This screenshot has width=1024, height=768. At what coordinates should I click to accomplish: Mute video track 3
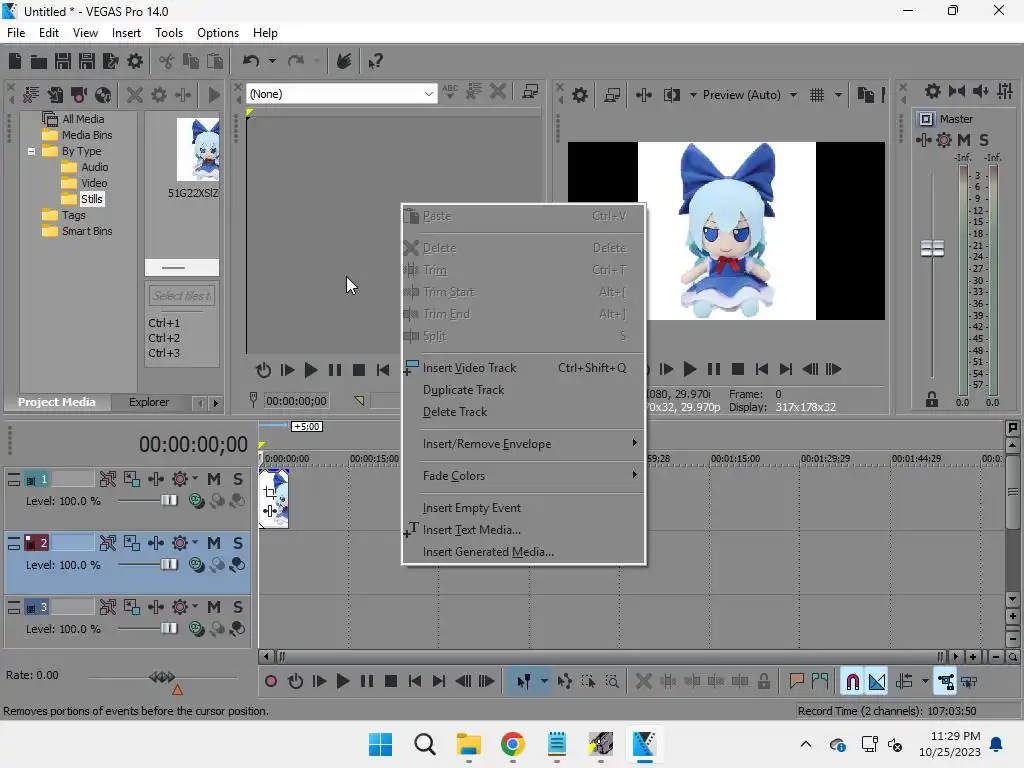[214, 607]
